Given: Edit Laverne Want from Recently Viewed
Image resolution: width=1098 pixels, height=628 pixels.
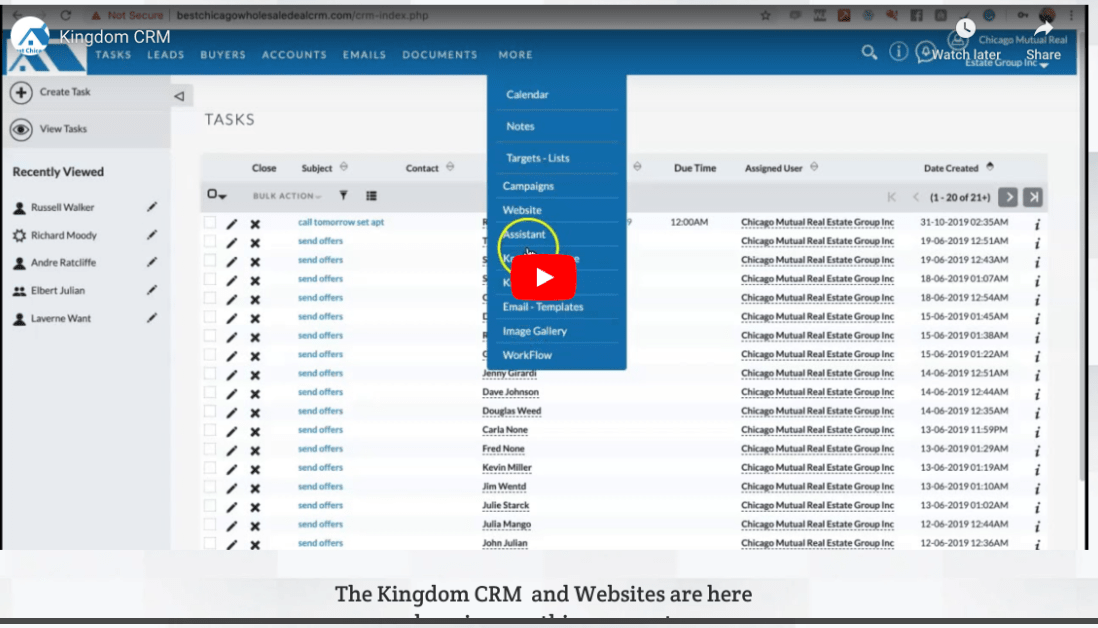Looking at the screenshot, I should [152, 318].
